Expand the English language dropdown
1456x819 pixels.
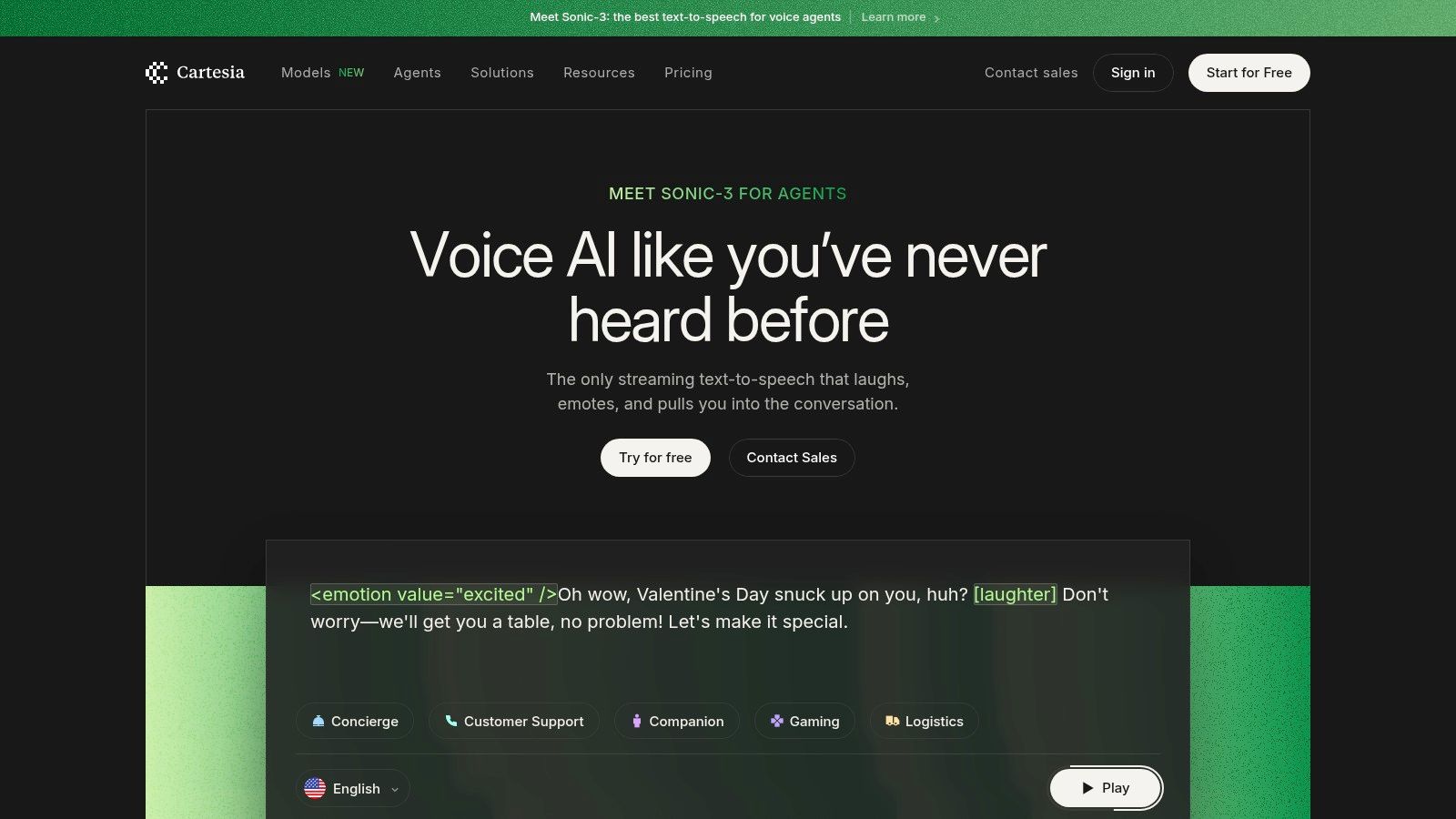pos(353,788)
